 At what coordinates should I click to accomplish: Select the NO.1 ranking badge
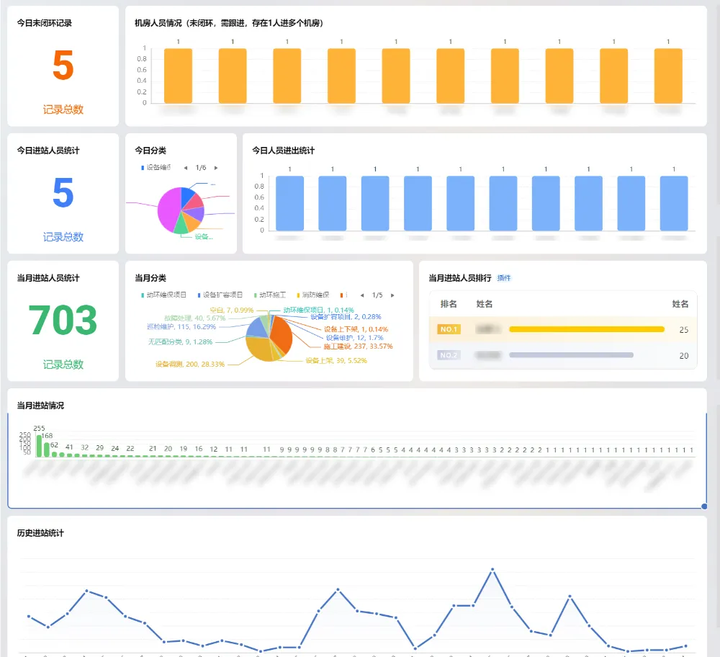(x=449, y=329)
